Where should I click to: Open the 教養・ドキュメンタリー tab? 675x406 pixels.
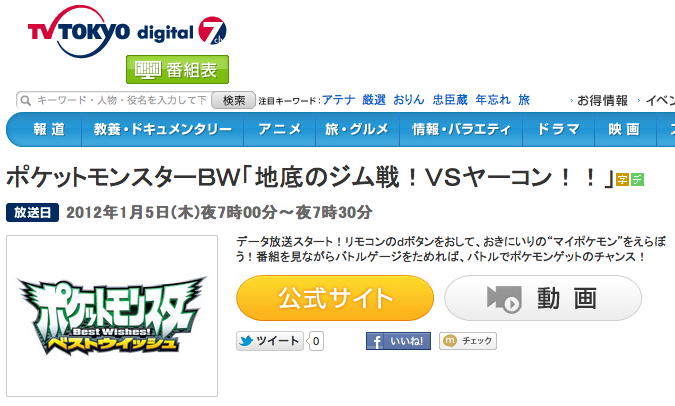coord(163,129)
